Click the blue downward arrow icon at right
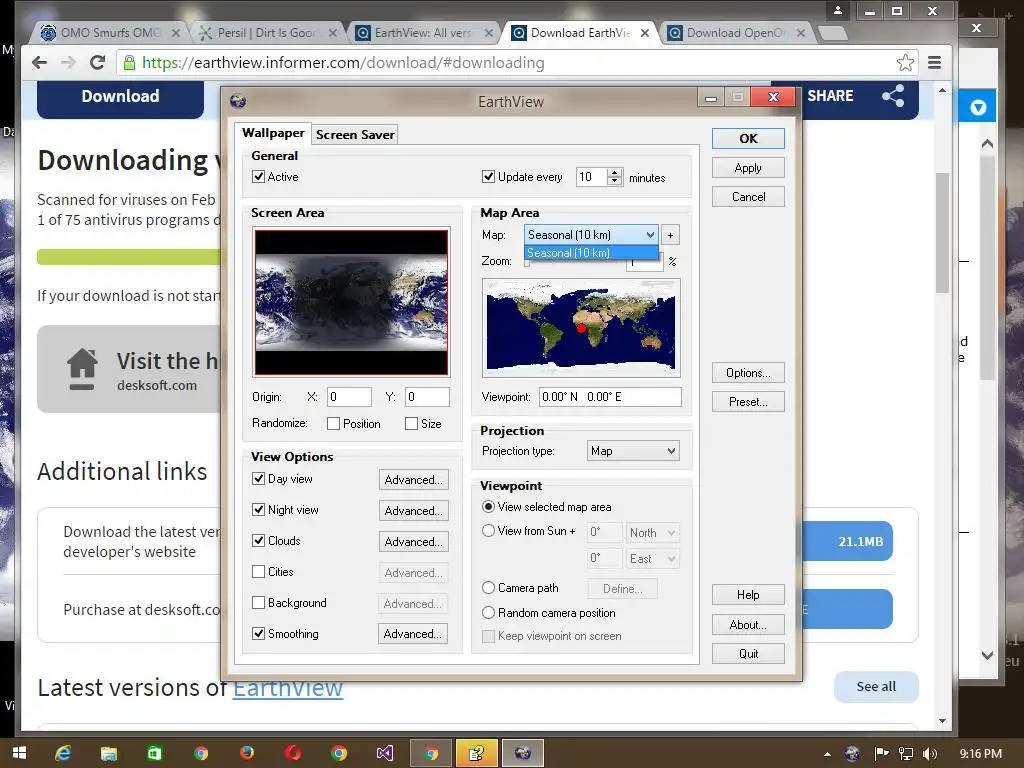Image resolution: width=1024 pixels, height=768 pixels. point(978,107)
